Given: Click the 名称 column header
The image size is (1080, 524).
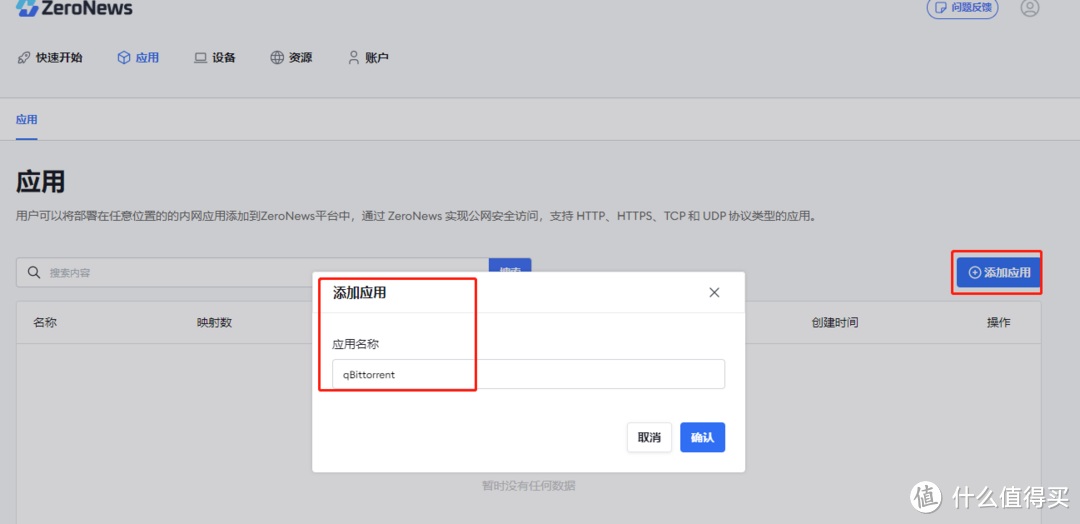Looking at the screenshot, I should [x=45, y=322].
